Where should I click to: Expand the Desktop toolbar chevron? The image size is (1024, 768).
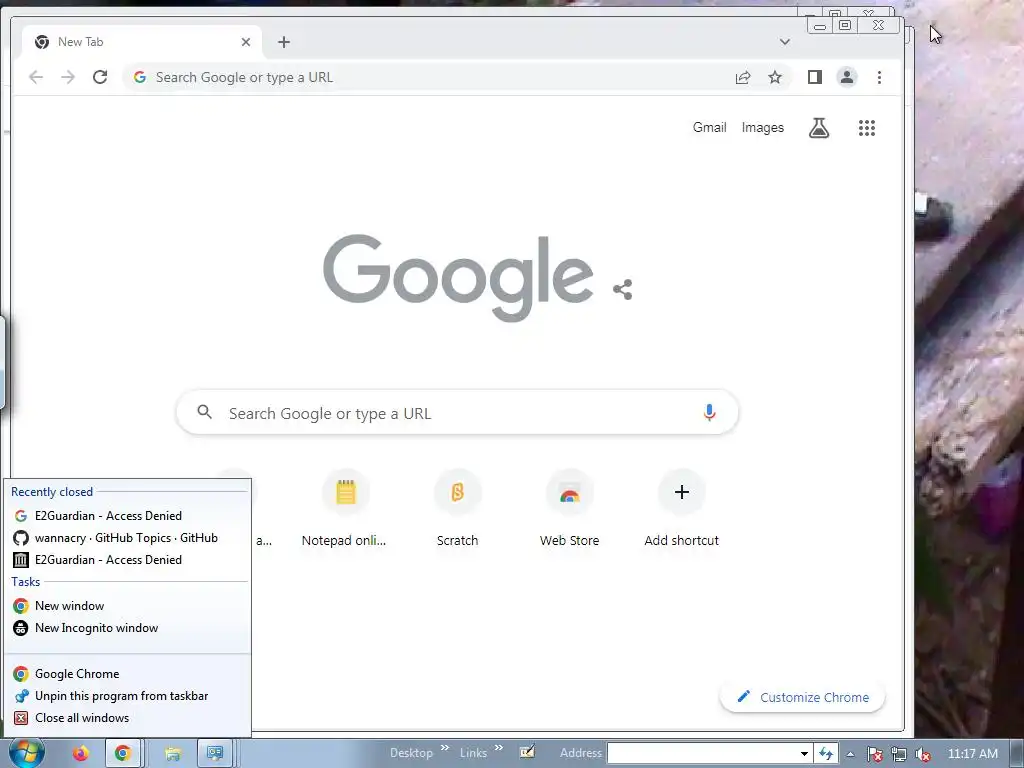pyautogui.click(x=445, y=748)
